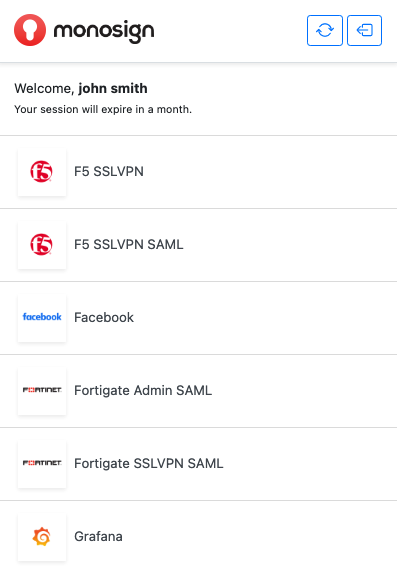This screenshot has height=571, width=397.
Task: Click the monosign wordmark text
Action: [104, 32]
